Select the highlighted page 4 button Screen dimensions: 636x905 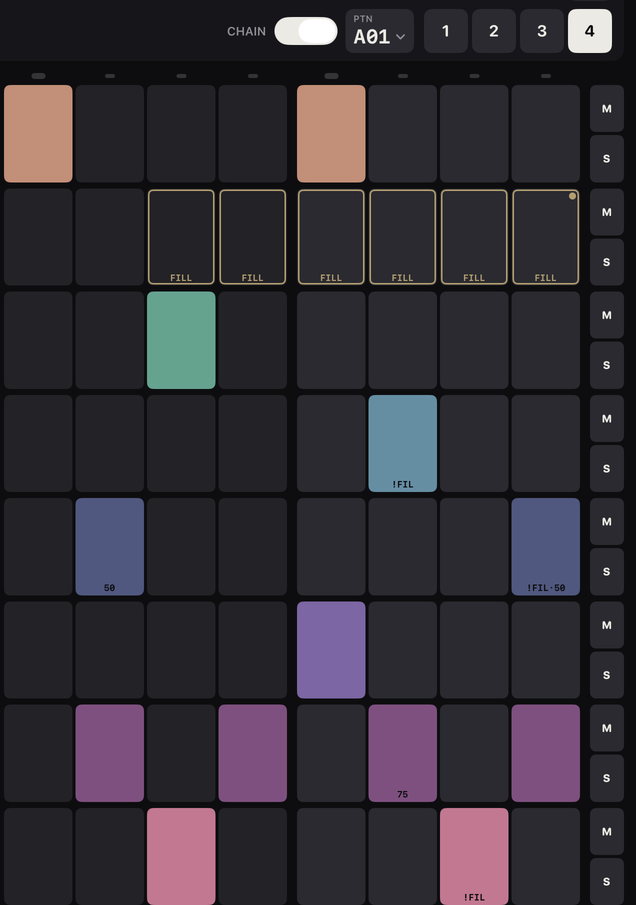click(x=590, y=31)
